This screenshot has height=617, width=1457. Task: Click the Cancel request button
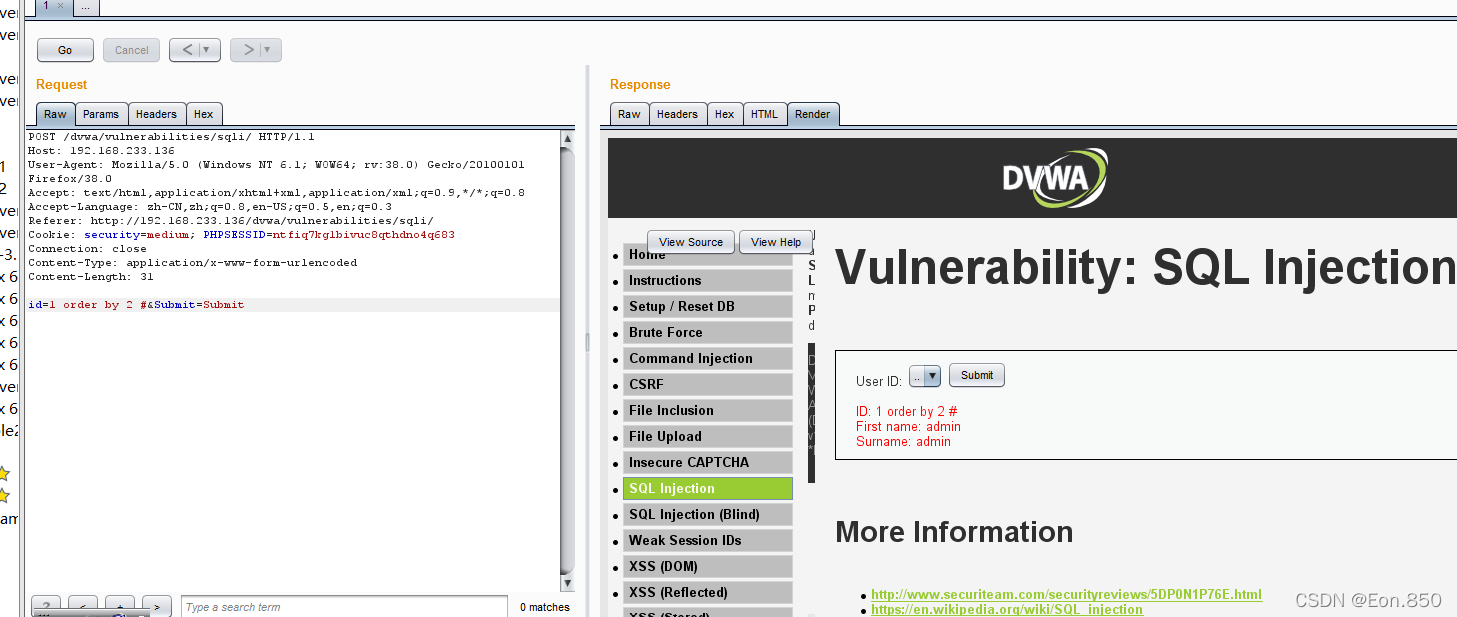(131, 50)
